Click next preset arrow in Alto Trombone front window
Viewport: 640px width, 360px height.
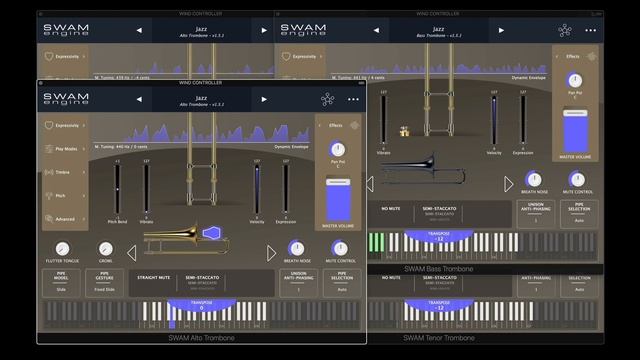(x=264, y=99)
